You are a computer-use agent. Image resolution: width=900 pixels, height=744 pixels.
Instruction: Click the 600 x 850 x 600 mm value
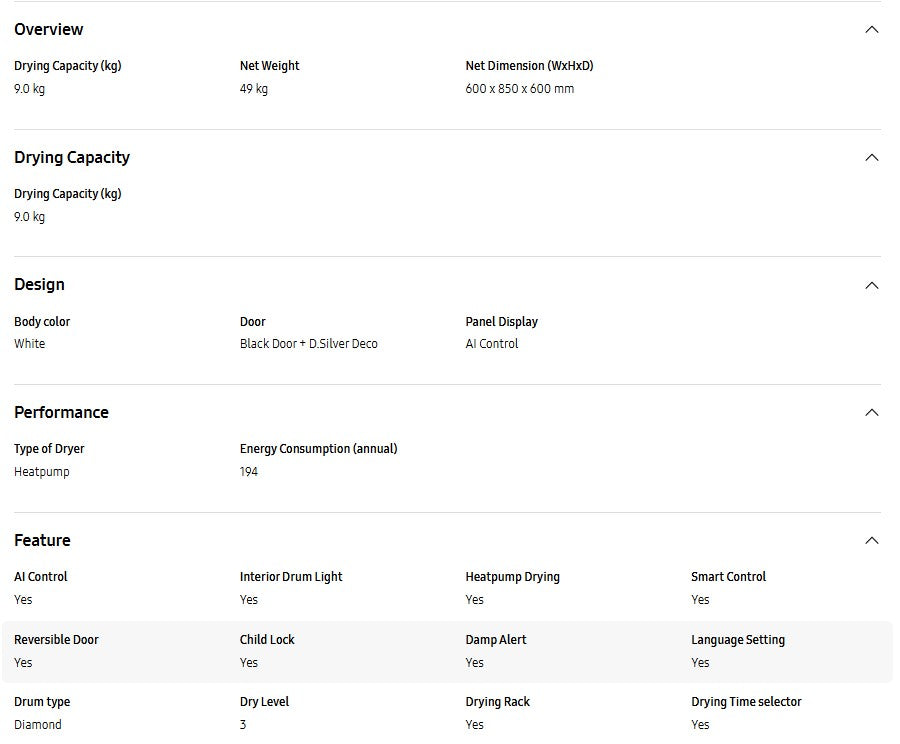tap(519, 89)
